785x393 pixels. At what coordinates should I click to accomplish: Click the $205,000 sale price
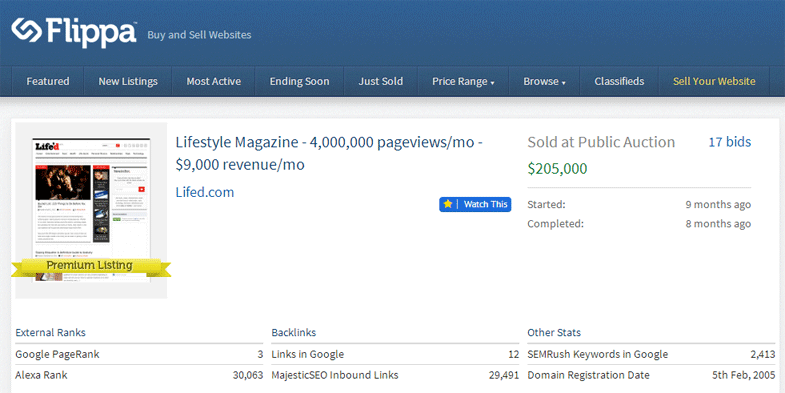(557, 169)
